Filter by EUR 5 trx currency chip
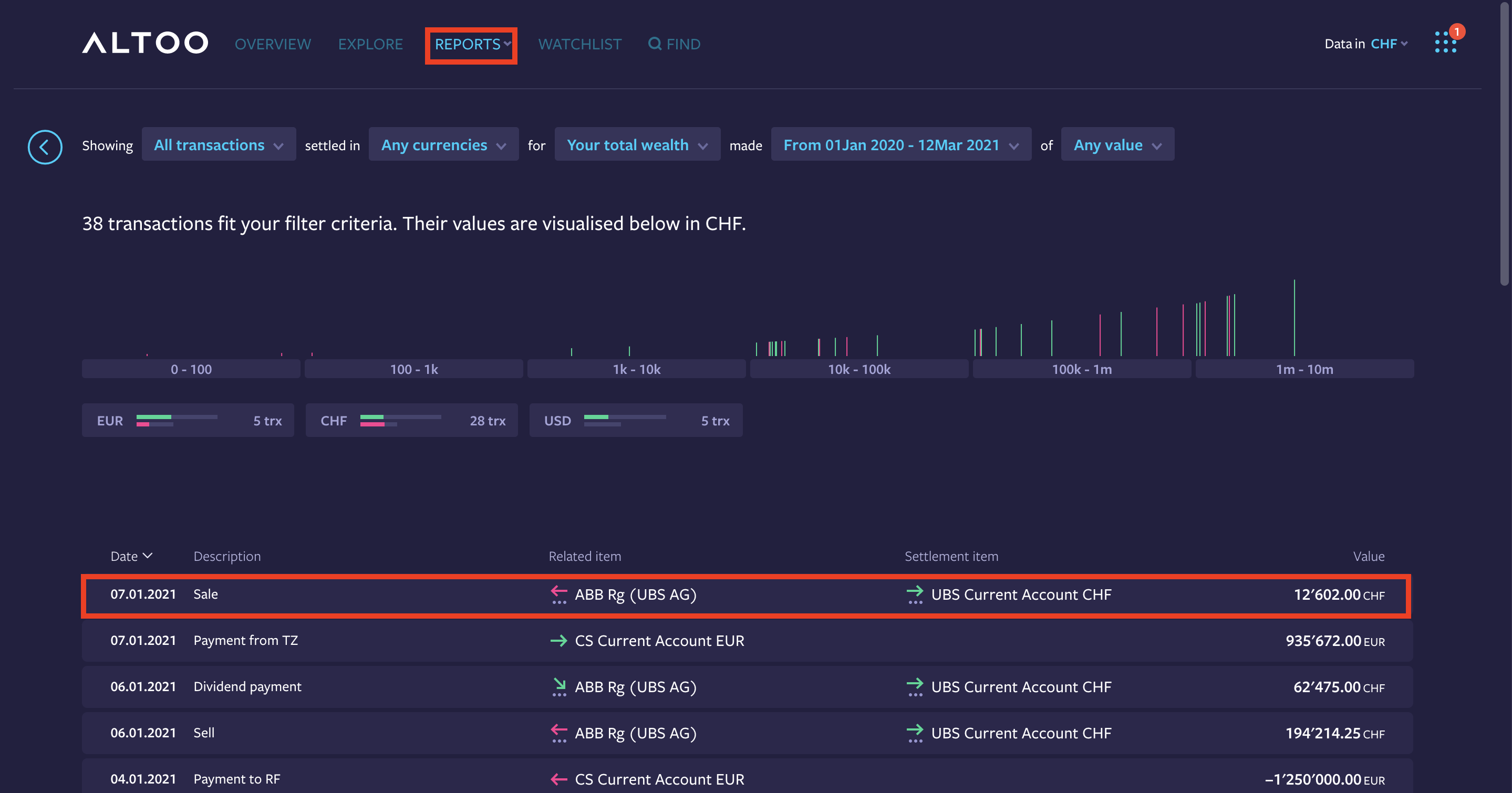Viewport: 1512px width, 793px height. point(188,420)
